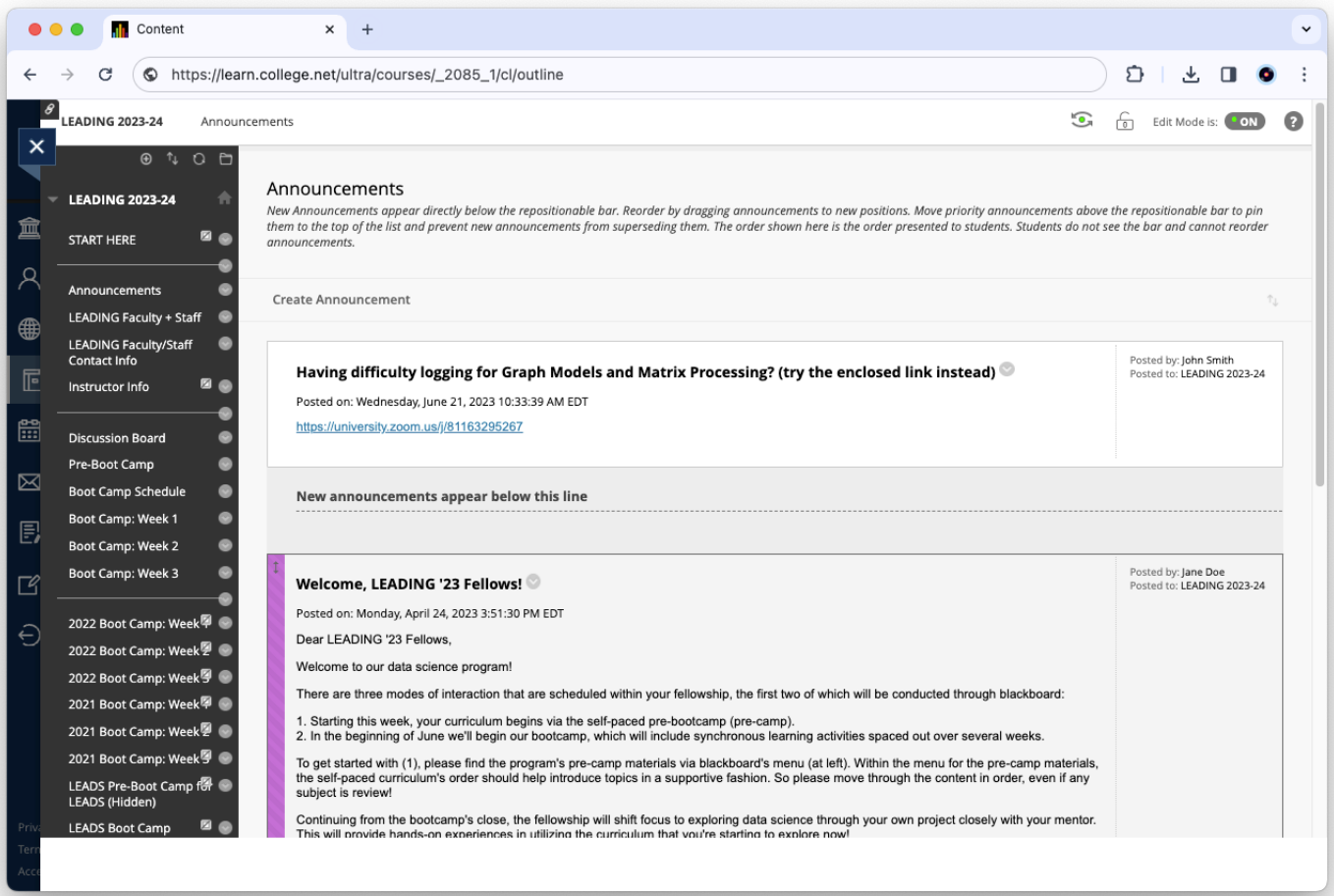Toggle student preview eye icon
This screenshot has width=1334, height=896.
[x=1082, y=121]
